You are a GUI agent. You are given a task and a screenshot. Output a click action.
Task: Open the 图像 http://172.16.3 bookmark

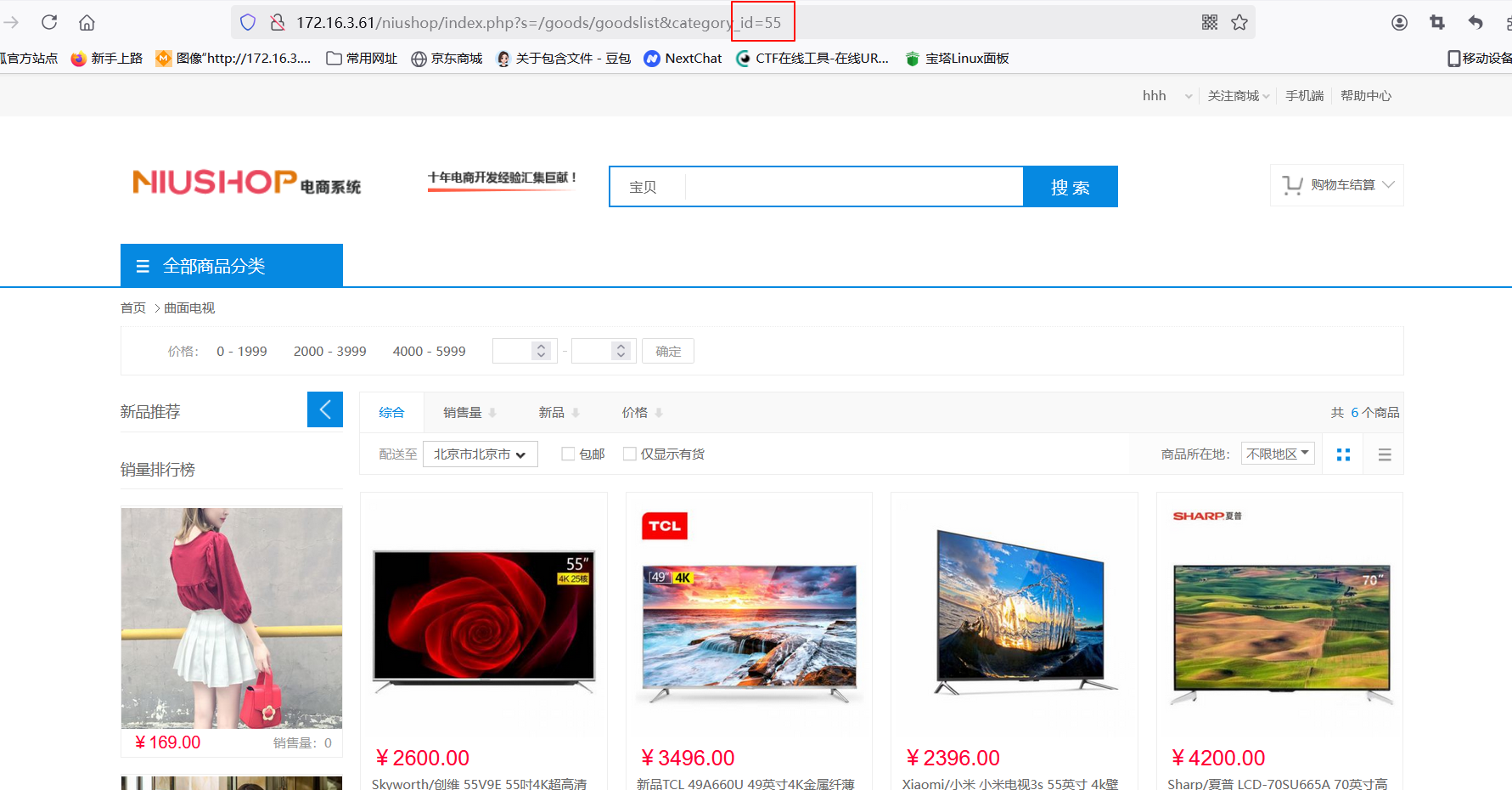233,58
